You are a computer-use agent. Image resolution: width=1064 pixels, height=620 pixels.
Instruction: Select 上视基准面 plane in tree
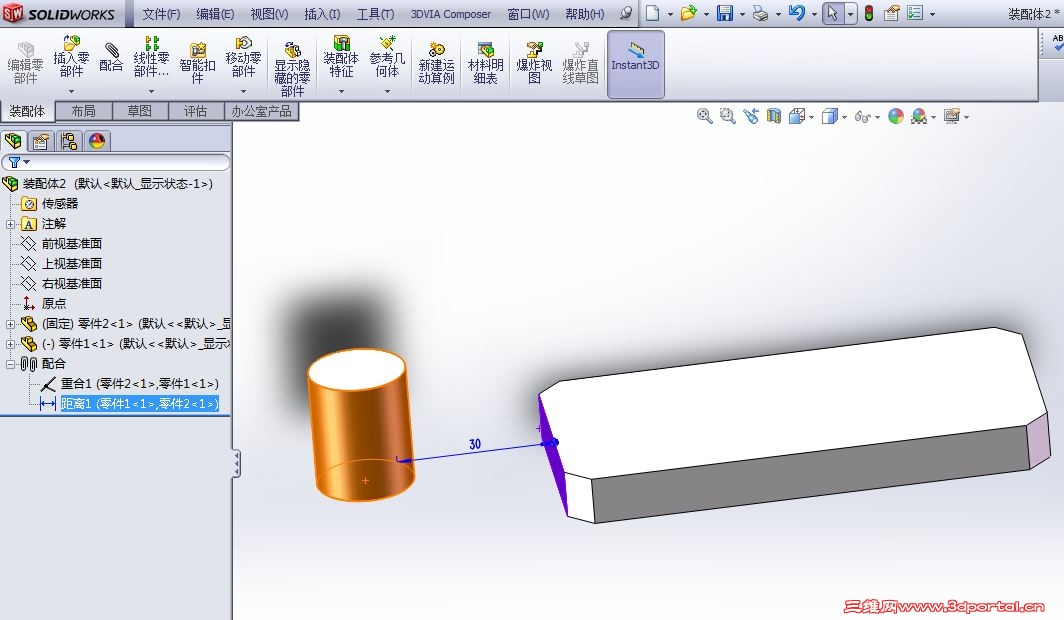71,263
